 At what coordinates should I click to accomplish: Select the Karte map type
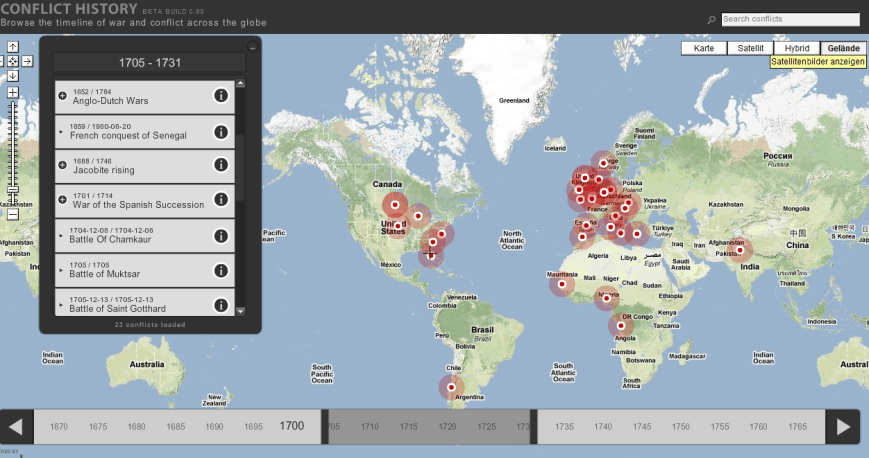coord(704,48)
